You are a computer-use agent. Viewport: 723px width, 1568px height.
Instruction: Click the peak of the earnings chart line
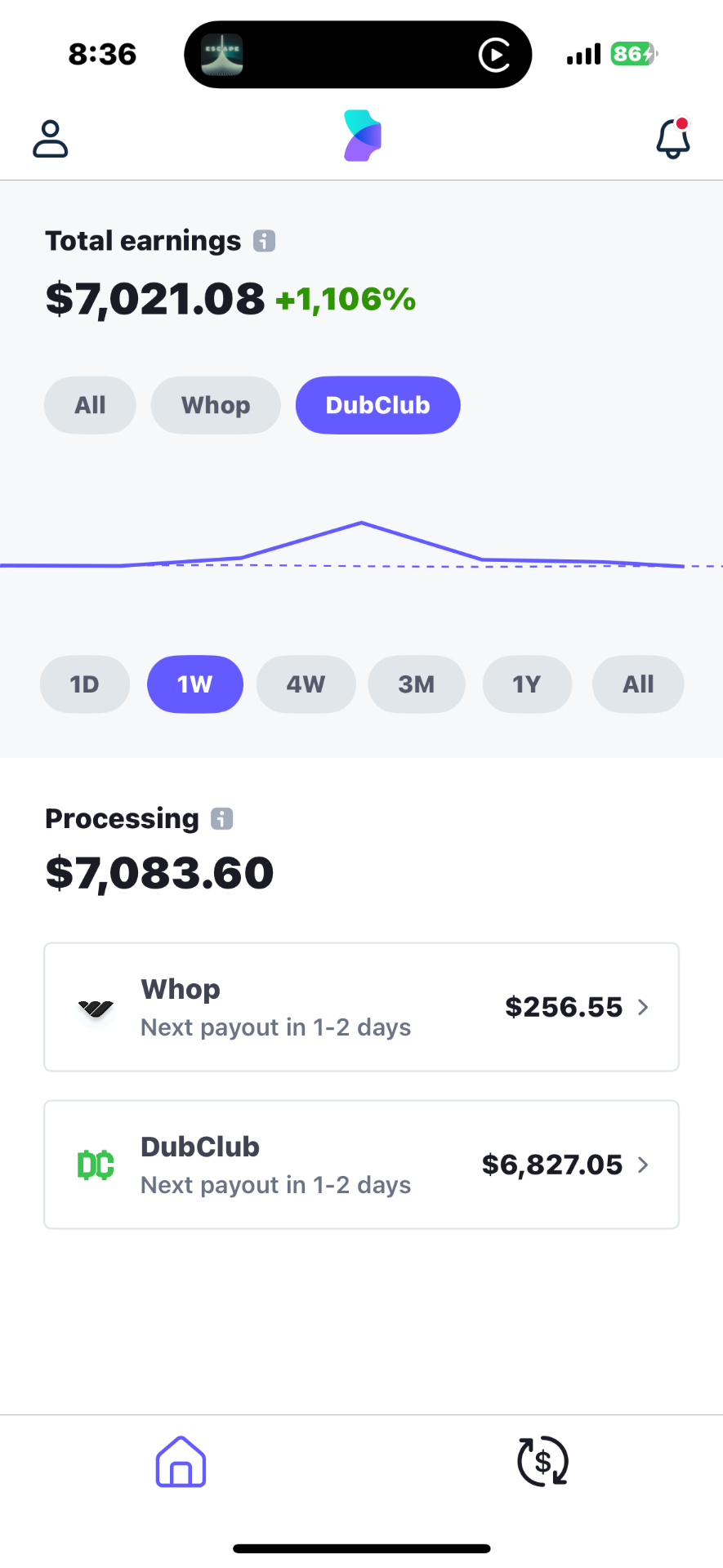coord(361,523)
